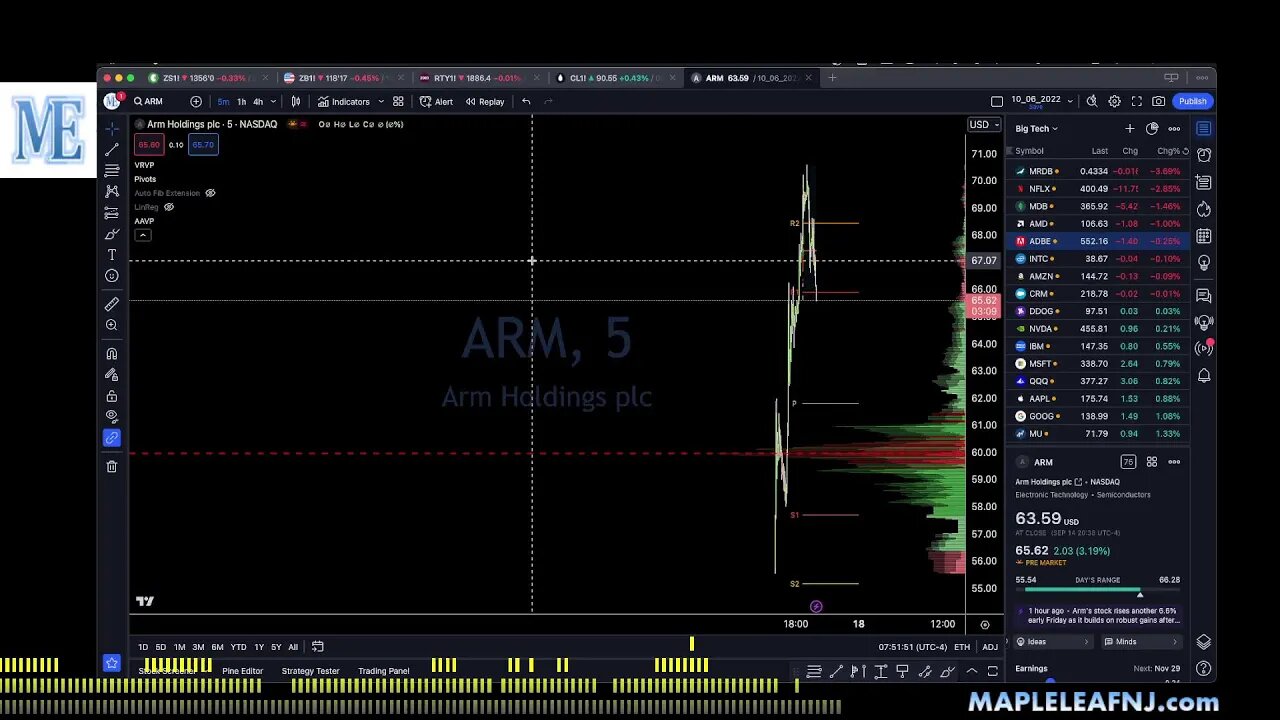Open the Indicators button
The height and width of the screenshot is (720, 1280).
click(x=344, y=101)
